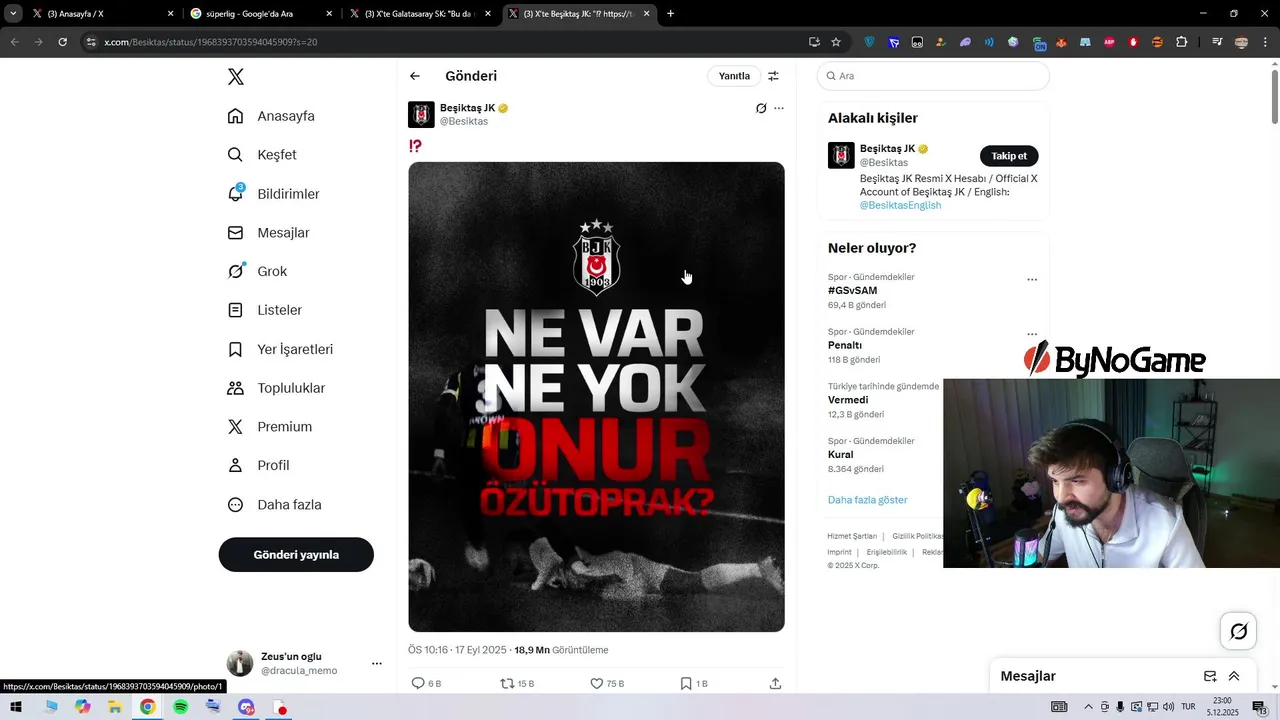Click the Ara search field
The height and width of the screenshot is (720, 1280).
(933, 76)
